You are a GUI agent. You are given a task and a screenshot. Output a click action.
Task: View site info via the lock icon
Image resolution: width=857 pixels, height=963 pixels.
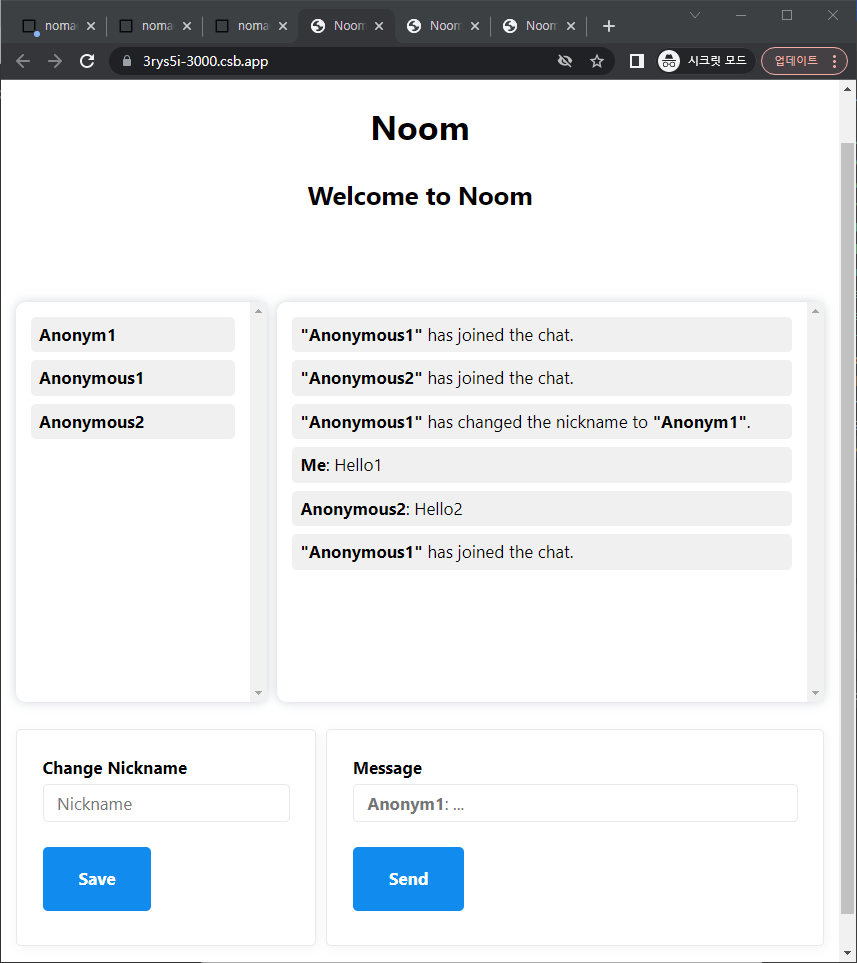[126, 61]
